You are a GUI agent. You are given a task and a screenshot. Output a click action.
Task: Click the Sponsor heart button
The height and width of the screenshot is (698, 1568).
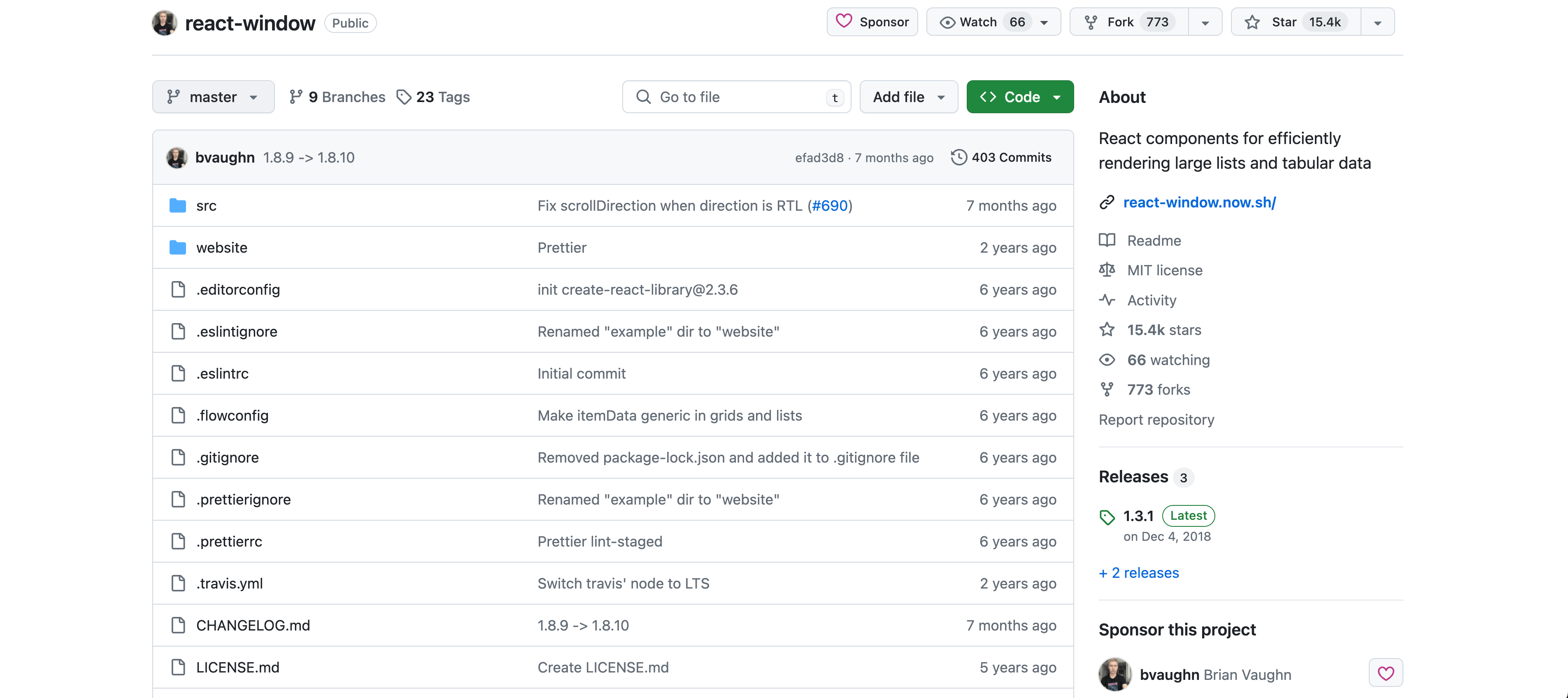point(872,23)
